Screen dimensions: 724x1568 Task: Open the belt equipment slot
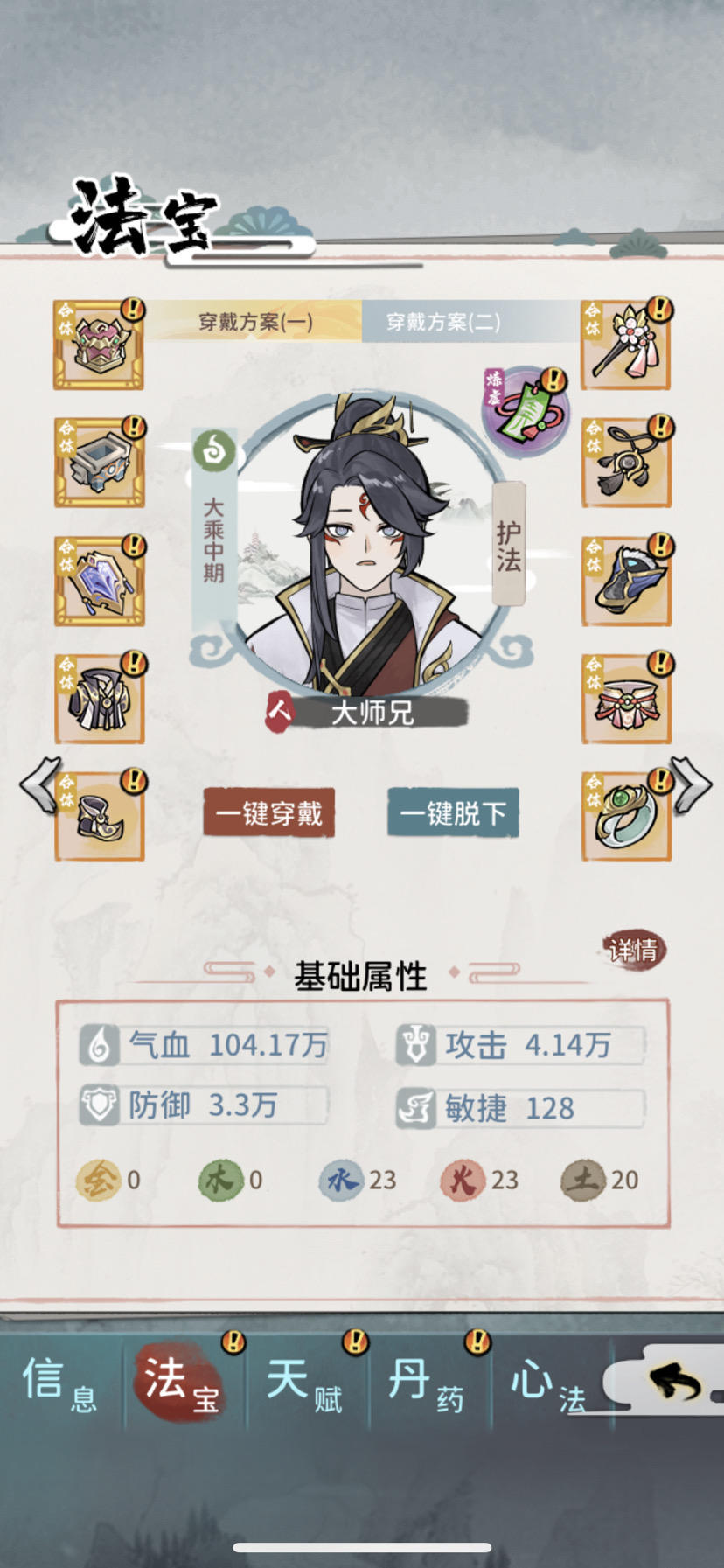626,699
